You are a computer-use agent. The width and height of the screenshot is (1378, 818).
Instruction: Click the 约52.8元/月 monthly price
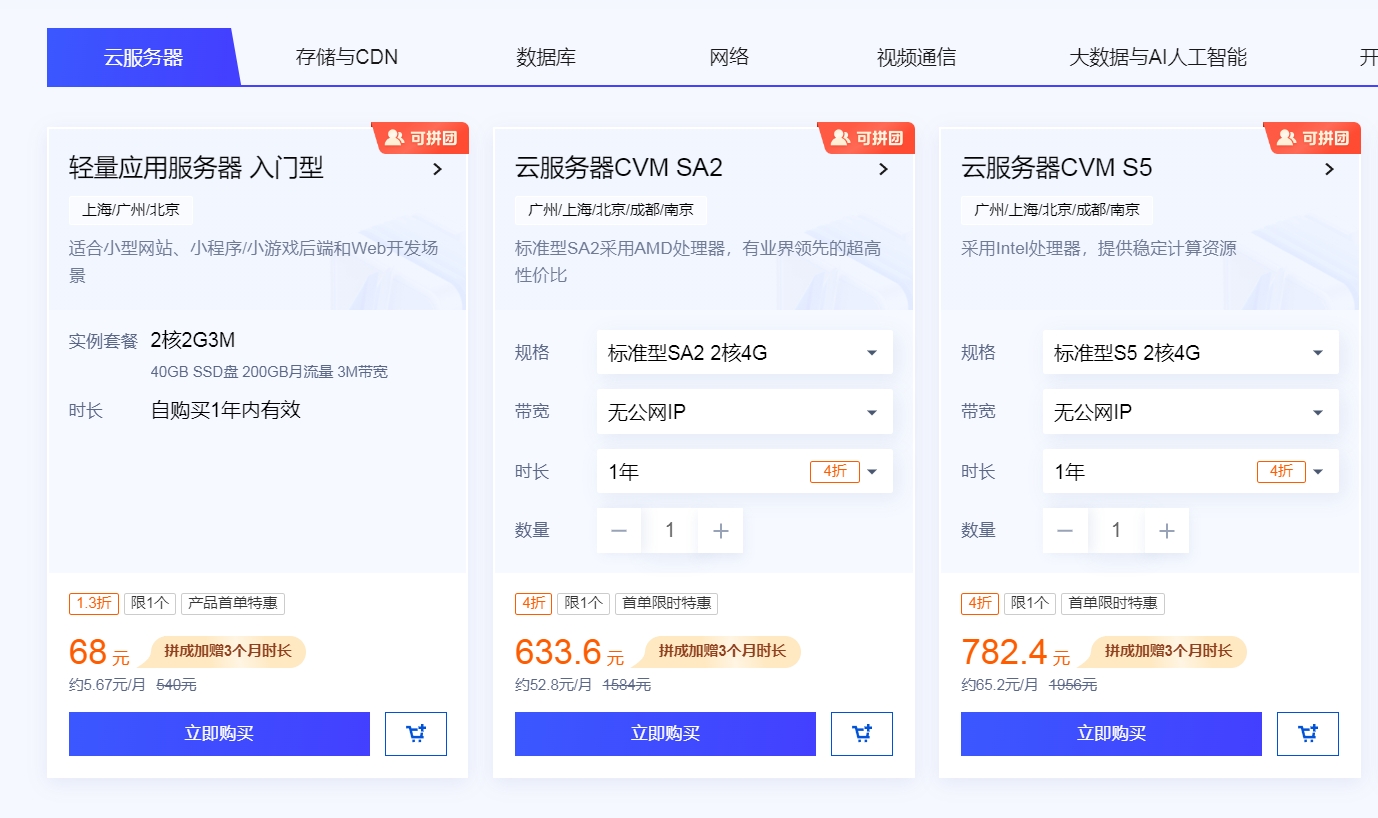click(x=553, y=686)
